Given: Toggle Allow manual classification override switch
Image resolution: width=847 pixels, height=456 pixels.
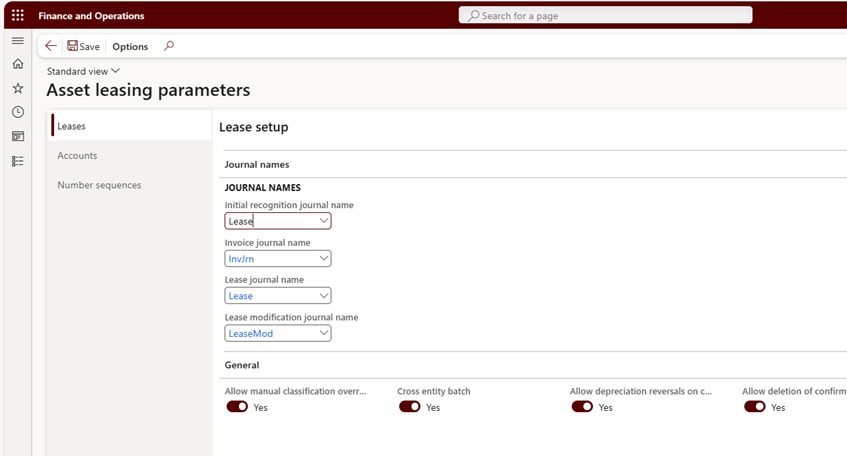Looking at the screenshot, I should (x=237, y=406).
